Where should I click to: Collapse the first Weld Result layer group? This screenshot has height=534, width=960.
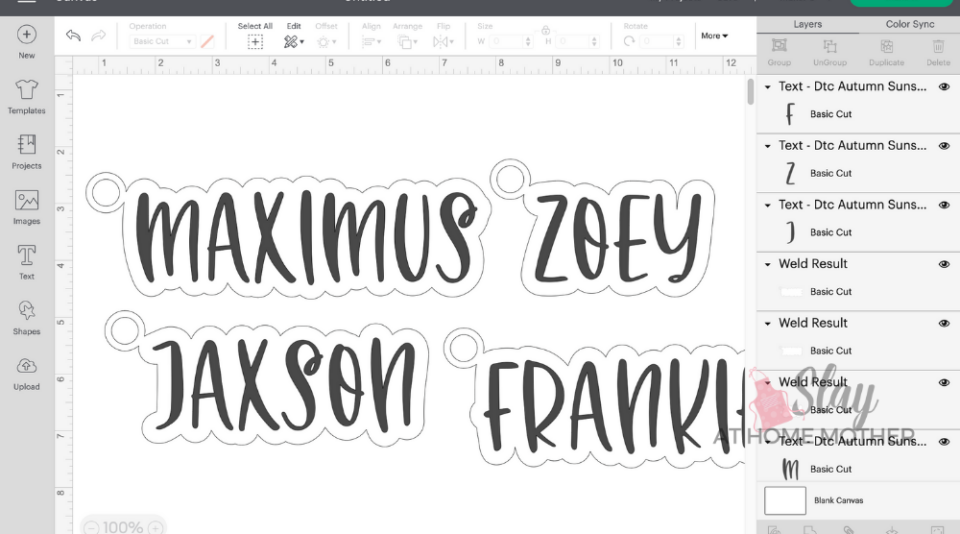click(x=768, y=265)
